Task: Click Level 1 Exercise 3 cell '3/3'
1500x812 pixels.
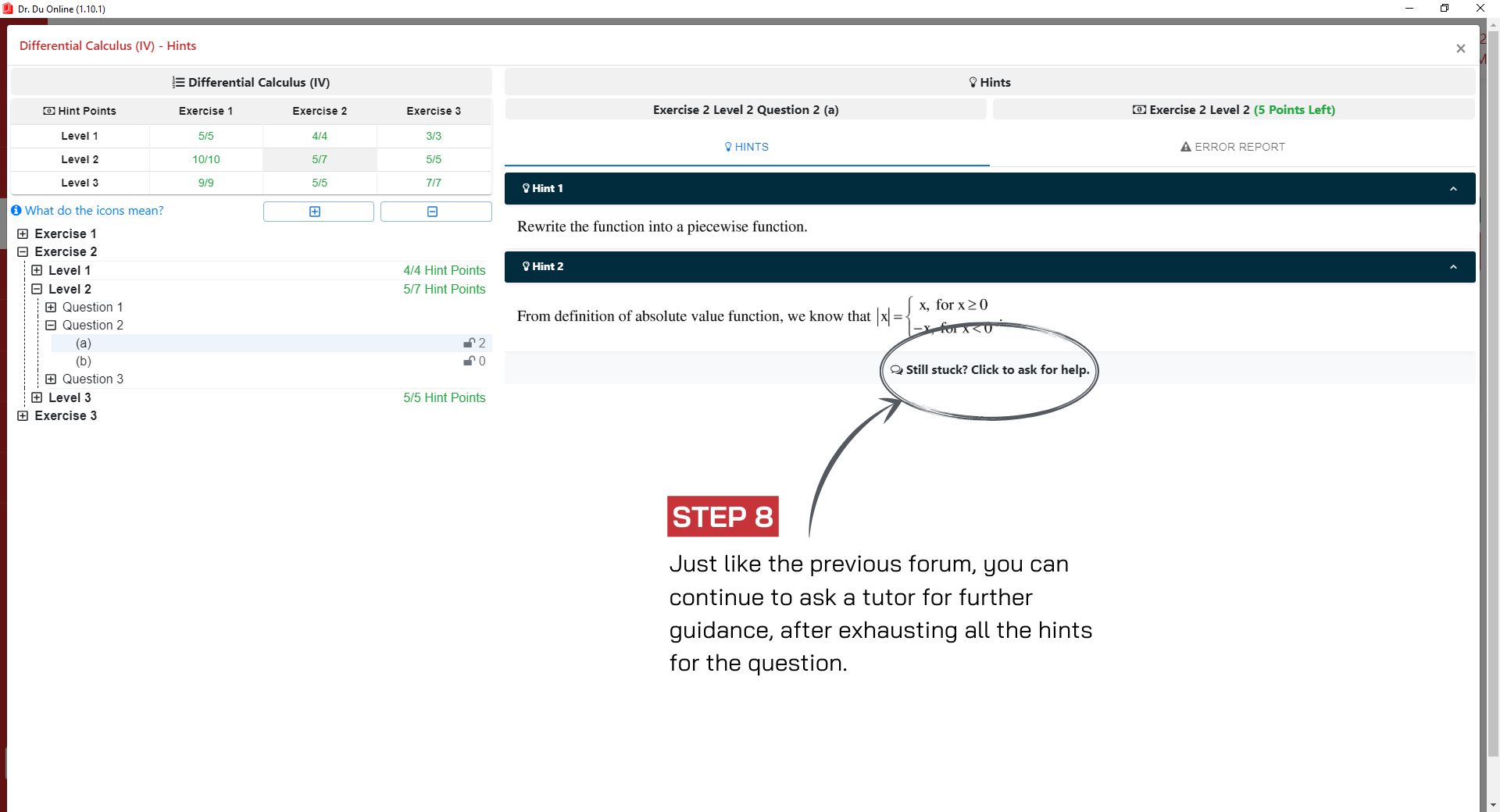Action: click(x=434, y=136)
